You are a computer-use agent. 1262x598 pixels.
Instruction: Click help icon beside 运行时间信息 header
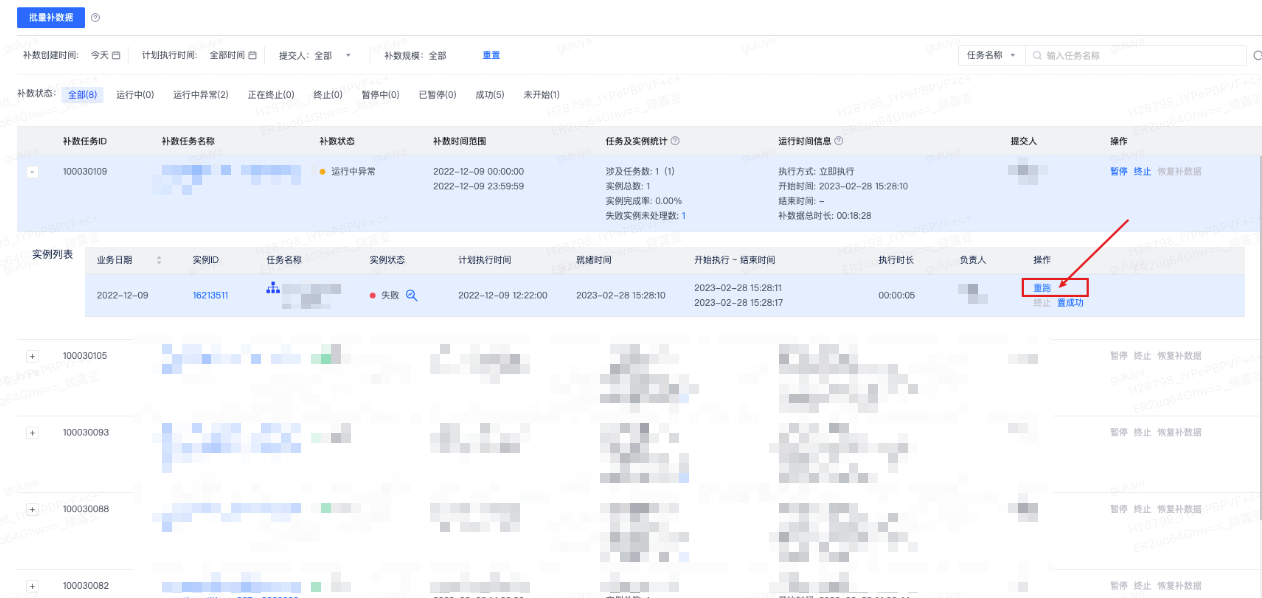point(838,141)
